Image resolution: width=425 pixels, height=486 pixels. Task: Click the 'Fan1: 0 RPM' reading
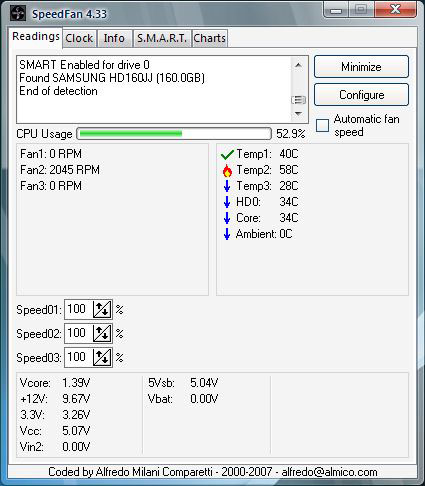(51, 154)
